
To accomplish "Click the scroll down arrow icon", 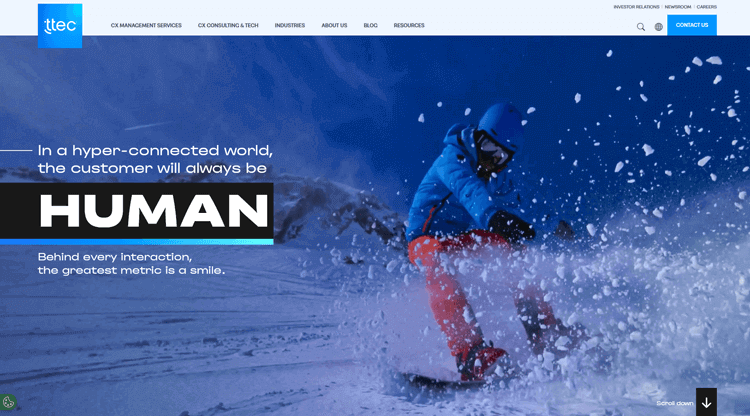I will [x=706, y=403].
